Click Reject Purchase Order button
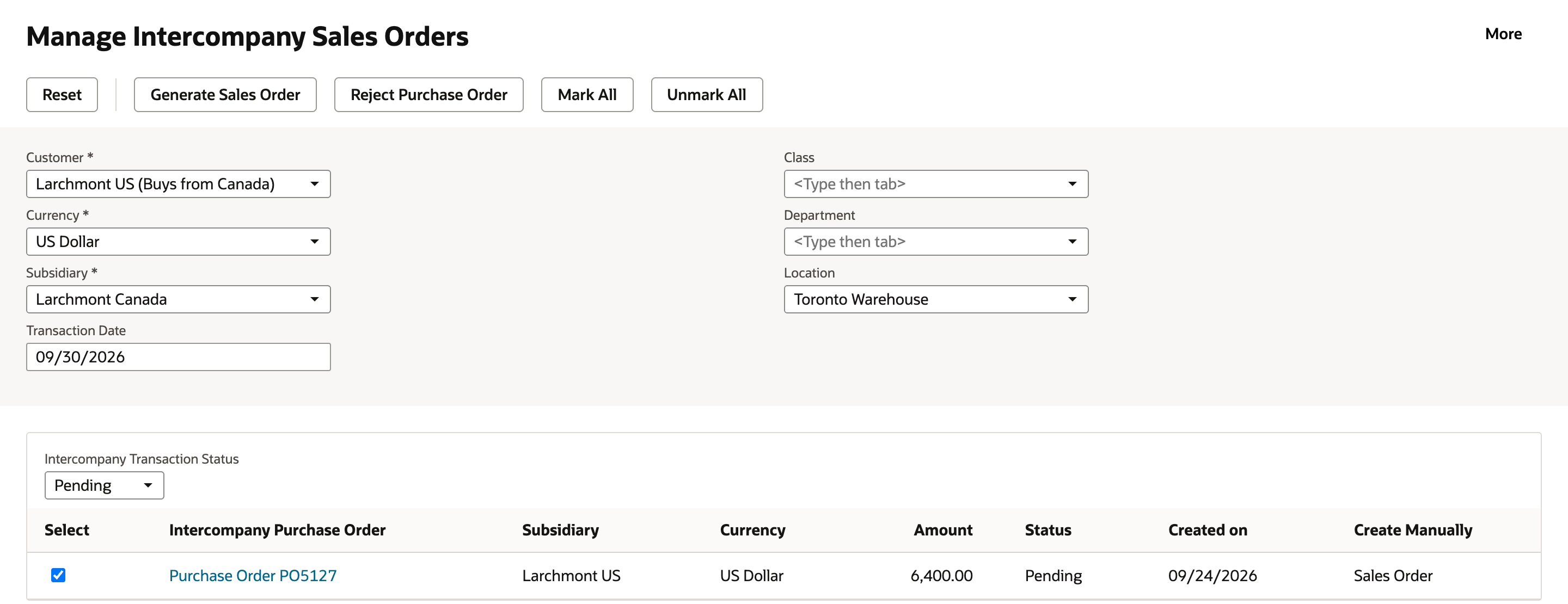 428,94
